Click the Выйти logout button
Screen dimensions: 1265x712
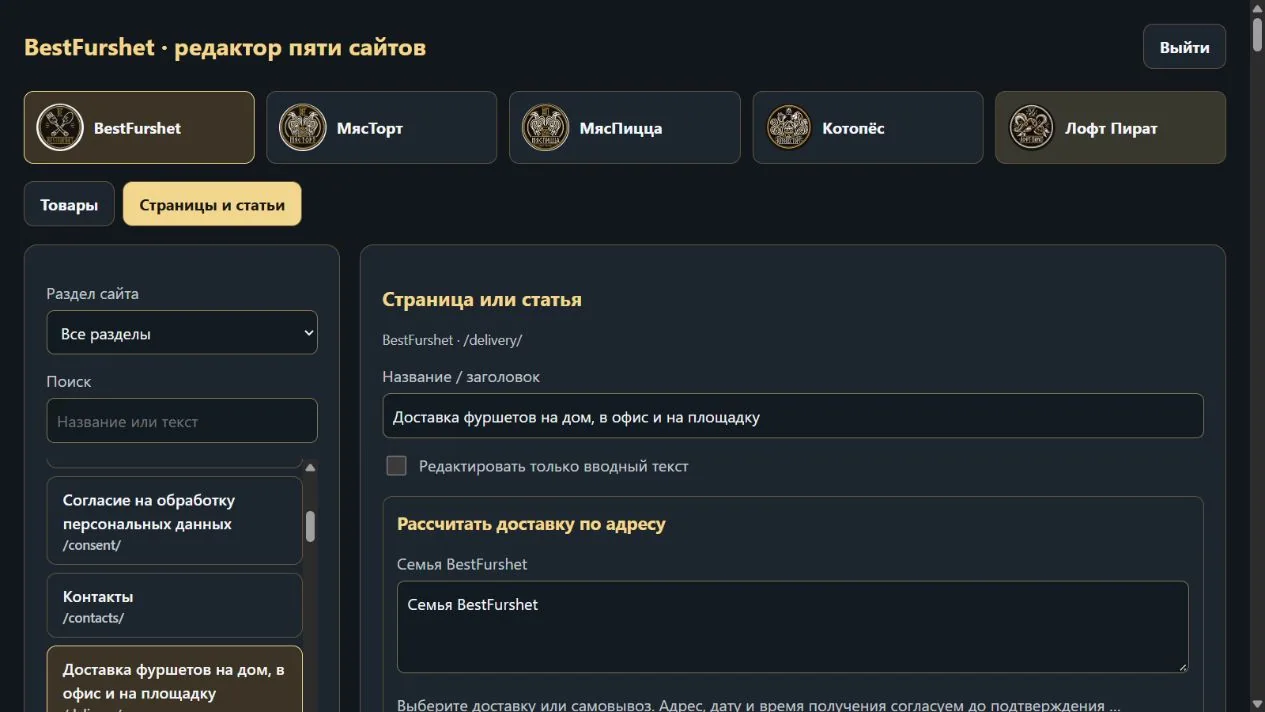pyautogui.click(x=1184, y=47)
